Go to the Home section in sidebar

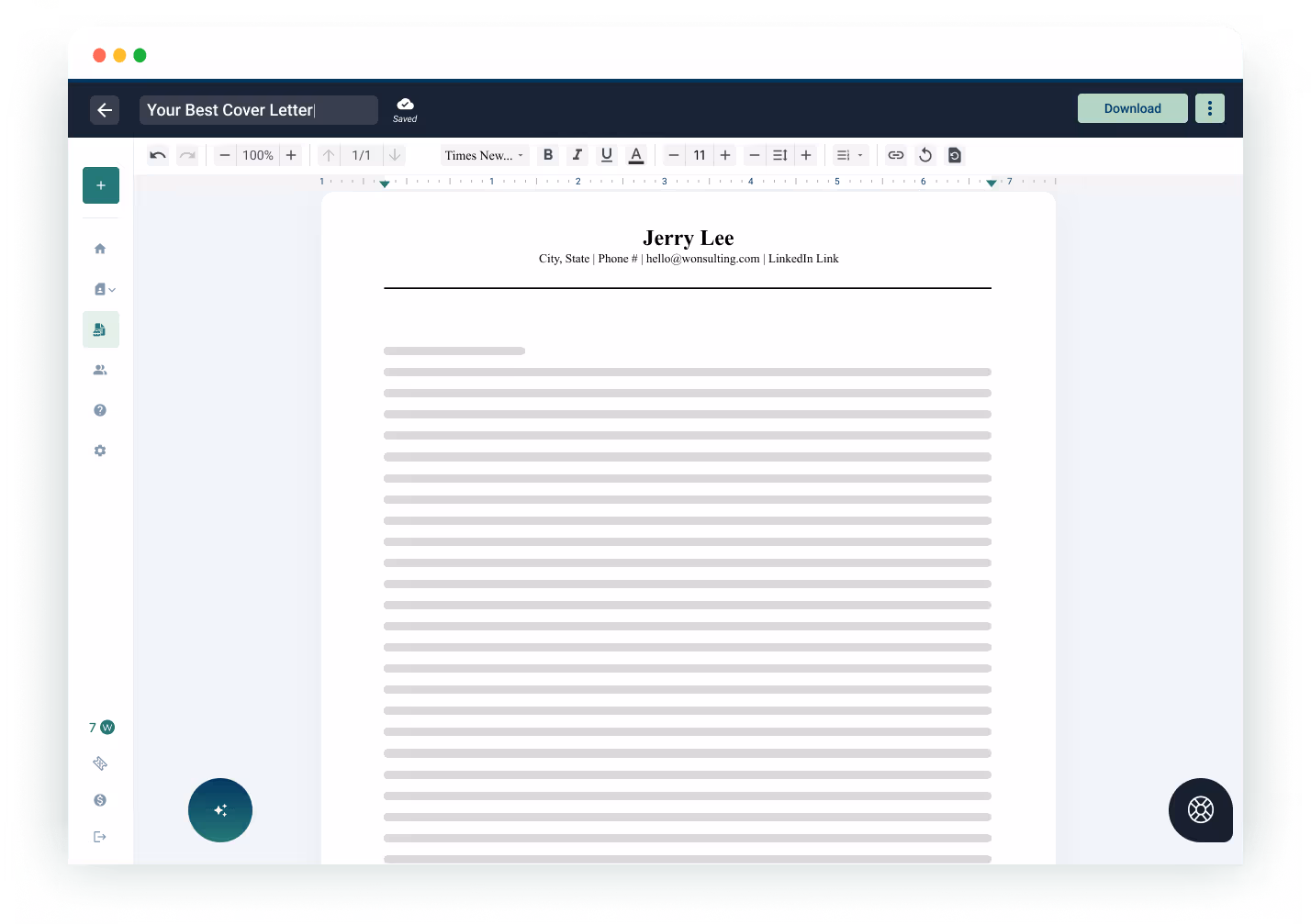(100, 248)
